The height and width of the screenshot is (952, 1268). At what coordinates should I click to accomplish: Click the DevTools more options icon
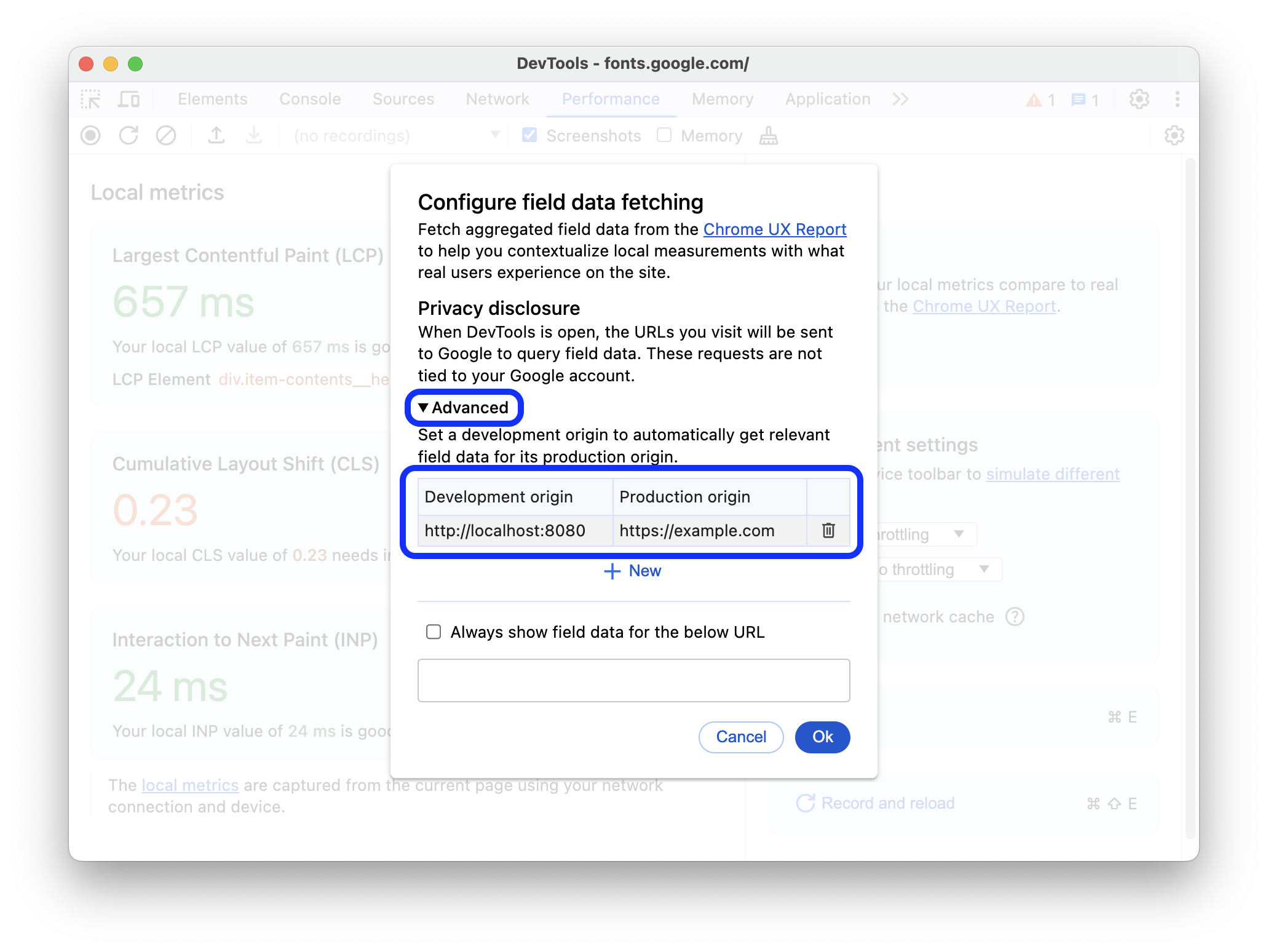[1177, 98]
